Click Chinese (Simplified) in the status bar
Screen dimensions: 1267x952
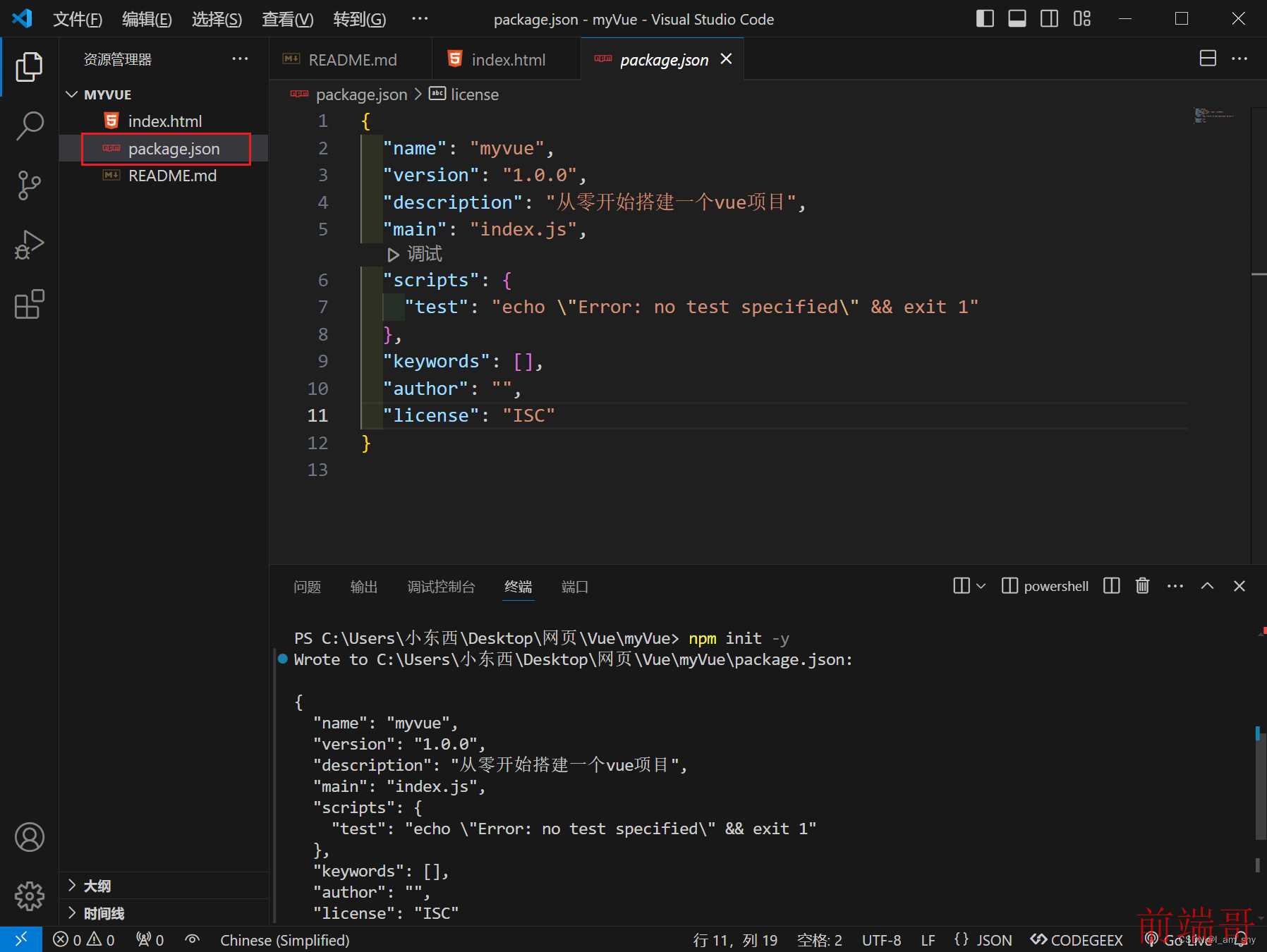(x=284, y=940)
